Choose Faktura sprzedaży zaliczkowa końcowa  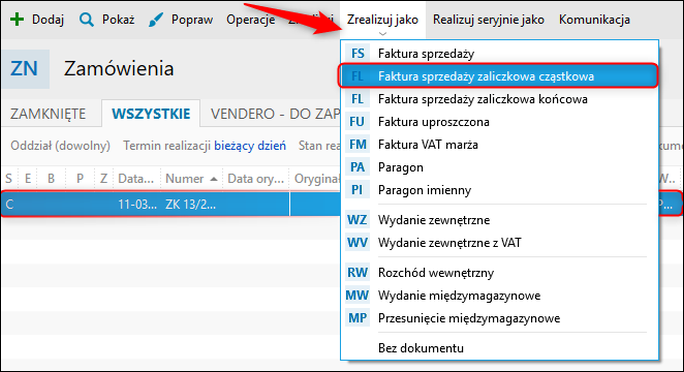tap(499, 99)
